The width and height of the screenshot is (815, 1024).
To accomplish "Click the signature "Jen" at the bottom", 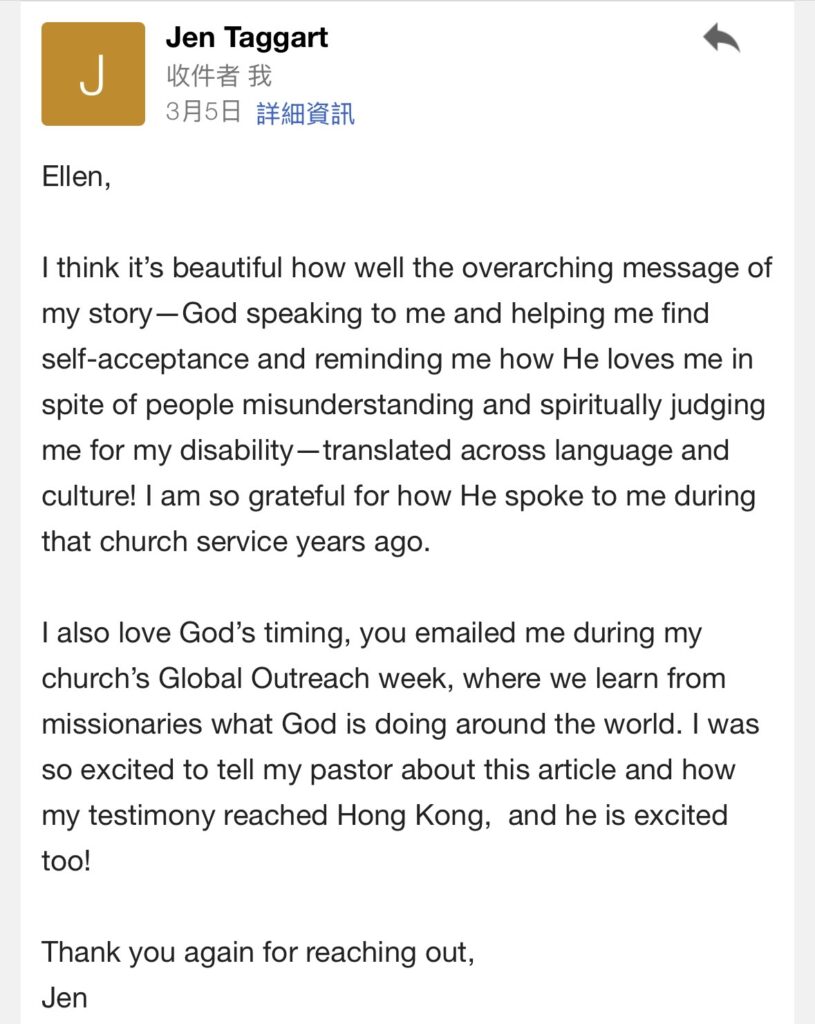I will (66, 997).
